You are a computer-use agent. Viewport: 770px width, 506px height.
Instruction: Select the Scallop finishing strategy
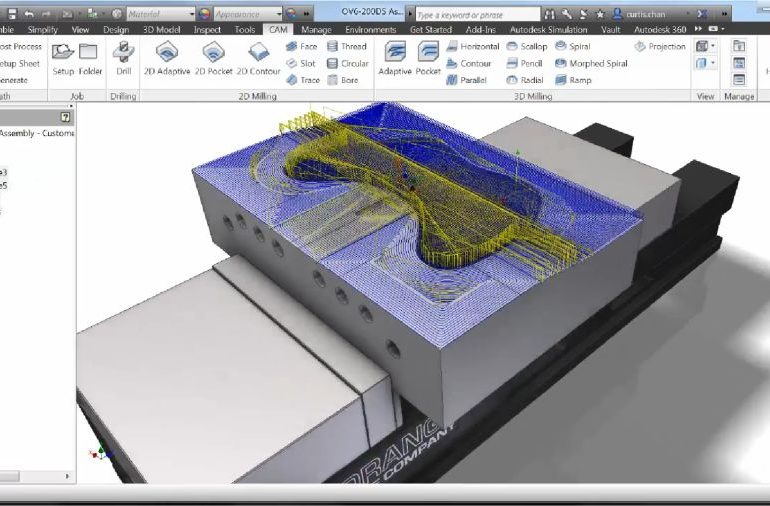tap(526, 47)
